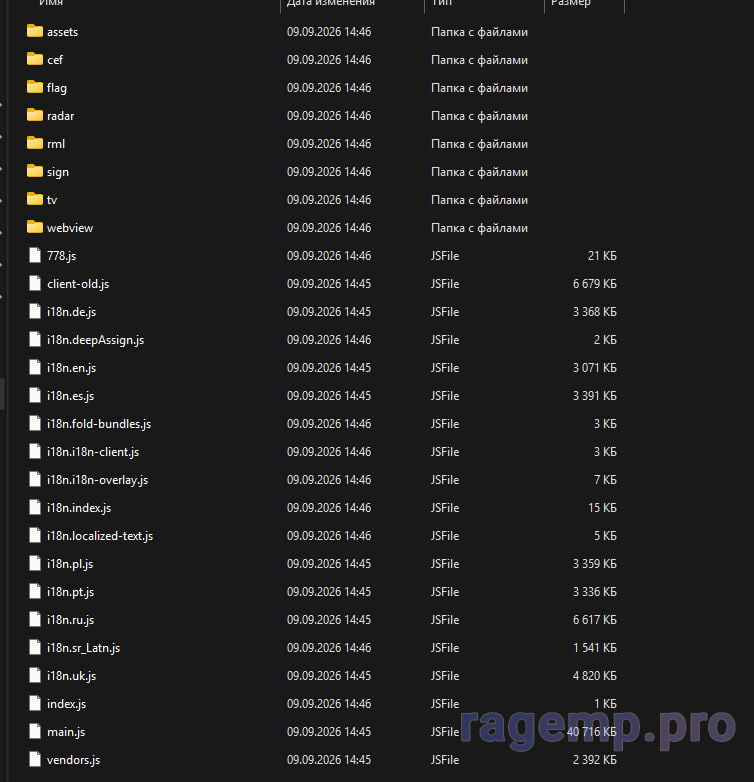Click the i18n.en.js file icon
This screenshot has width=754, height=782.
[35, 367]
